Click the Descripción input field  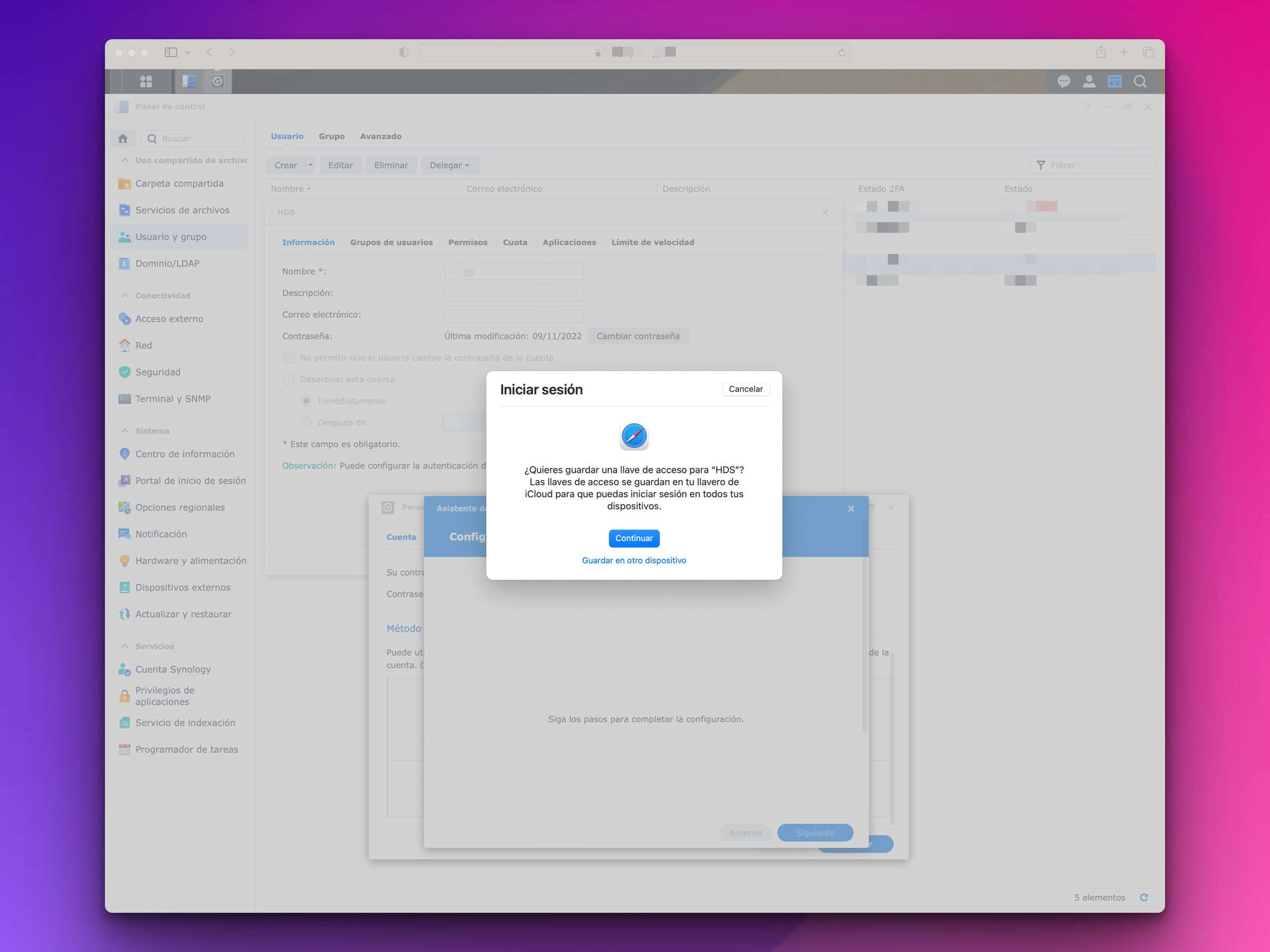click(514, 293)
